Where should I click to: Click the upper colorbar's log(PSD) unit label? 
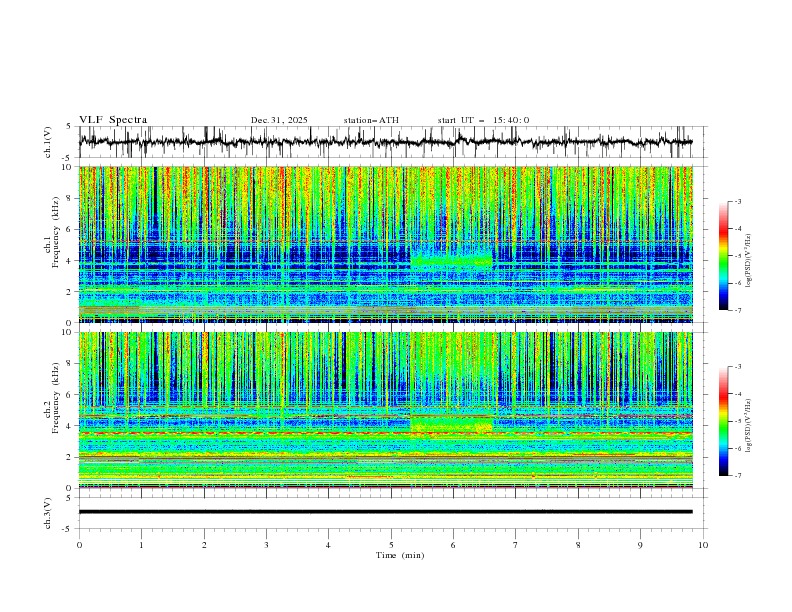749,261
